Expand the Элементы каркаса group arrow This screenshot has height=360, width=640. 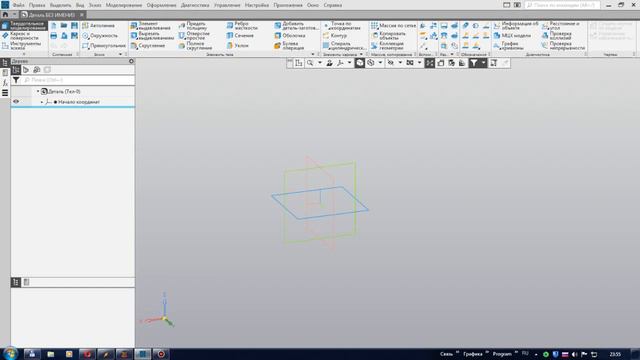pos(361,54)
